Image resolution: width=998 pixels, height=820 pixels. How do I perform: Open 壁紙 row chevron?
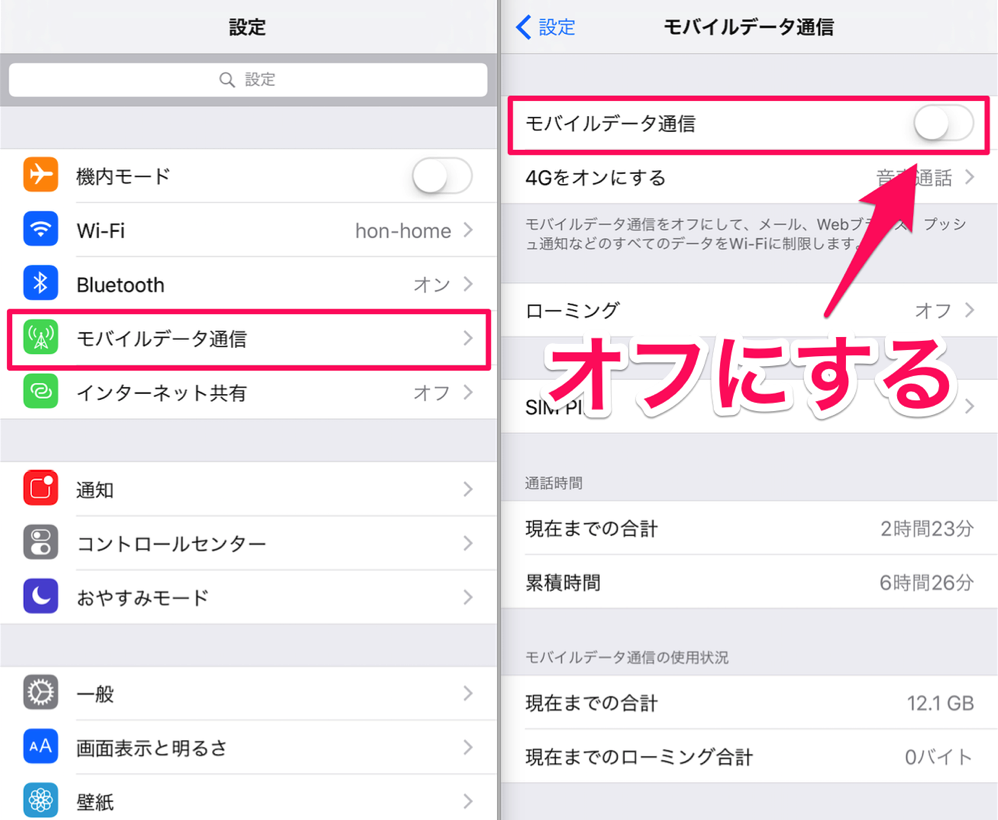(x=468, y=802)
